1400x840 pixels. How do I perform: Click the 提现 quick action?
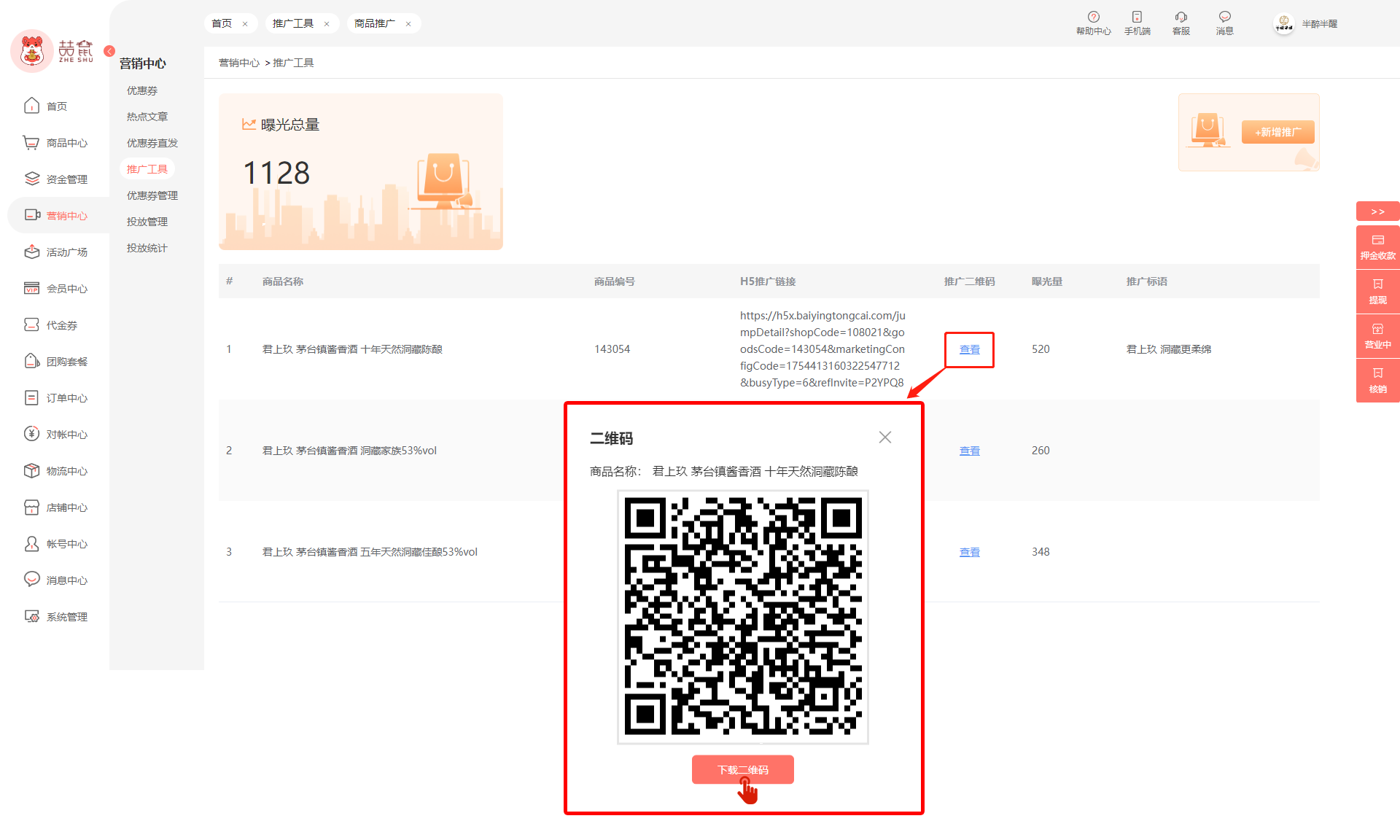[1377, 292]
